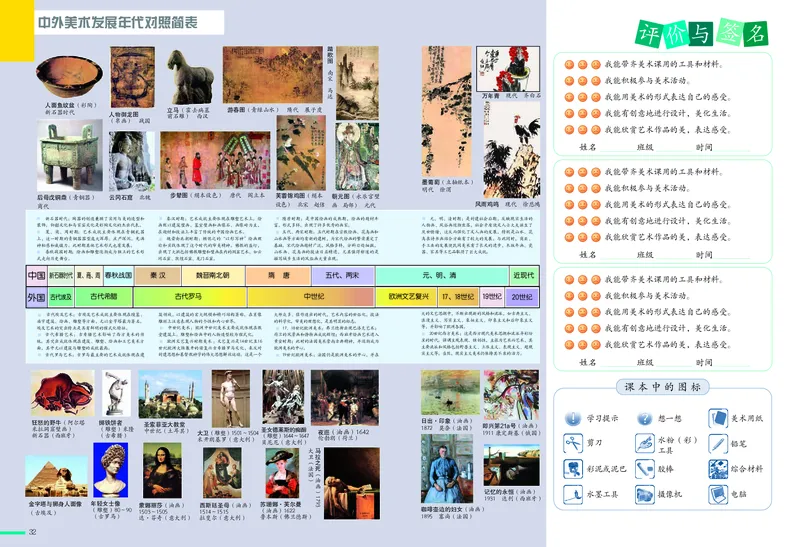Open the 金字塔与狮身人面像 pyramid photo
Viewport: 800px width, 547px height.
tap(56, 477)
